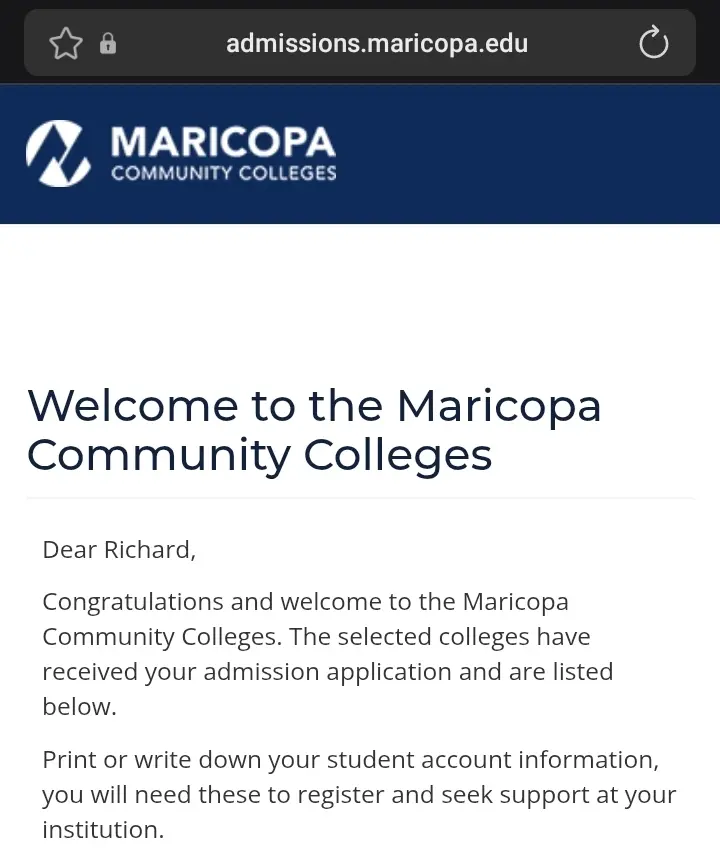Image resolution: width=720 pixels, height=859 pixels.
Task: Tap the Dear Richard greeting line
Action: 119,550
